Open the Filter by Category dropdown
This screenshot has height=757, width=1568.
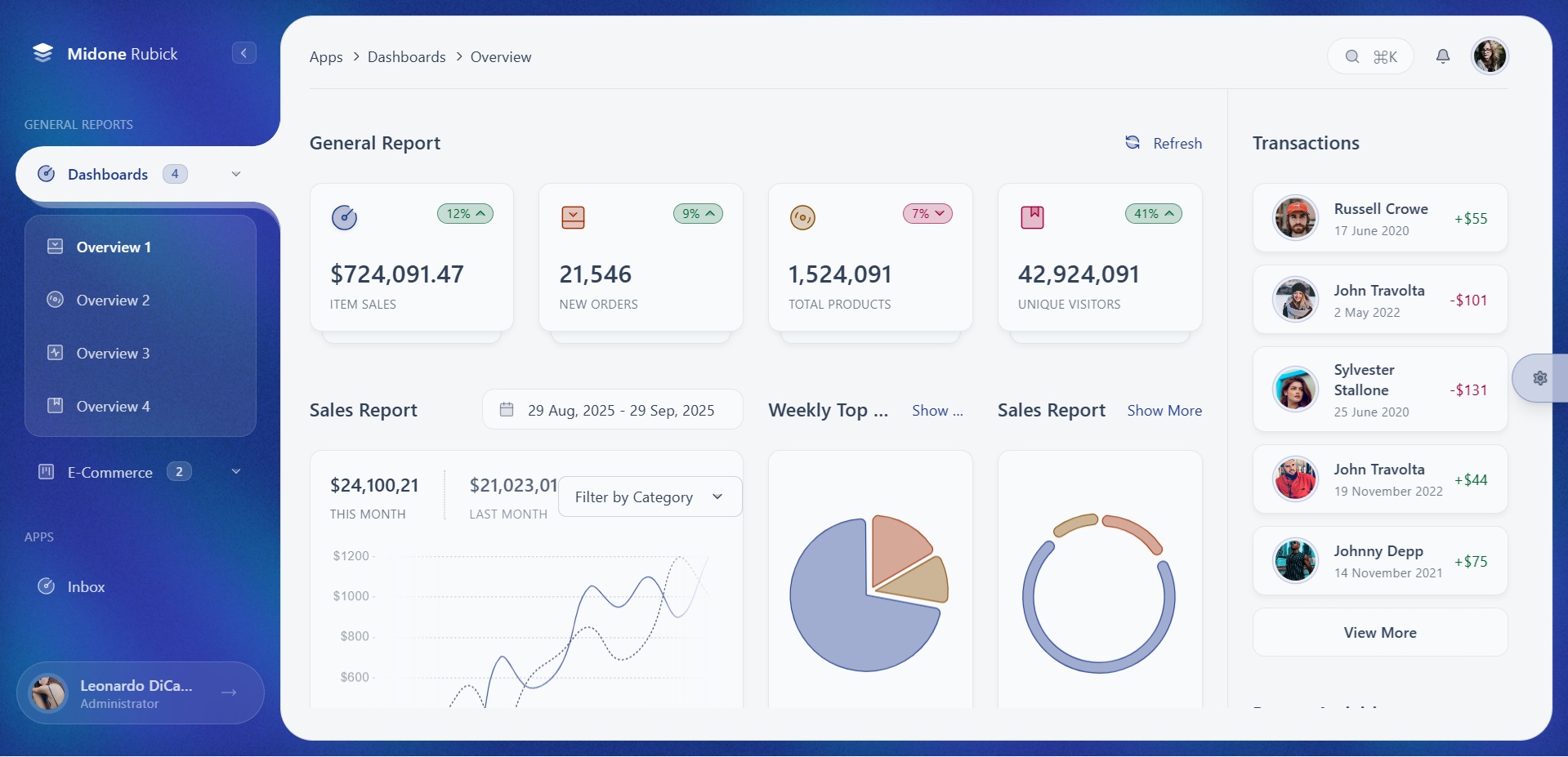point(650,497)
